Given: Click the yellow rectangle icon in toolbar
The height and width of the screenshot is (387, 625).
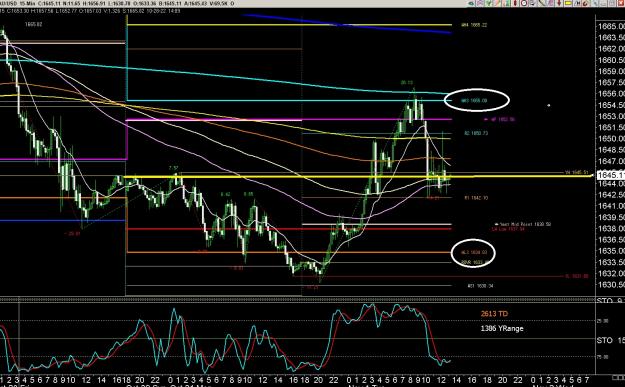Looking at the screenshot, I should click(x=568, y=3).
